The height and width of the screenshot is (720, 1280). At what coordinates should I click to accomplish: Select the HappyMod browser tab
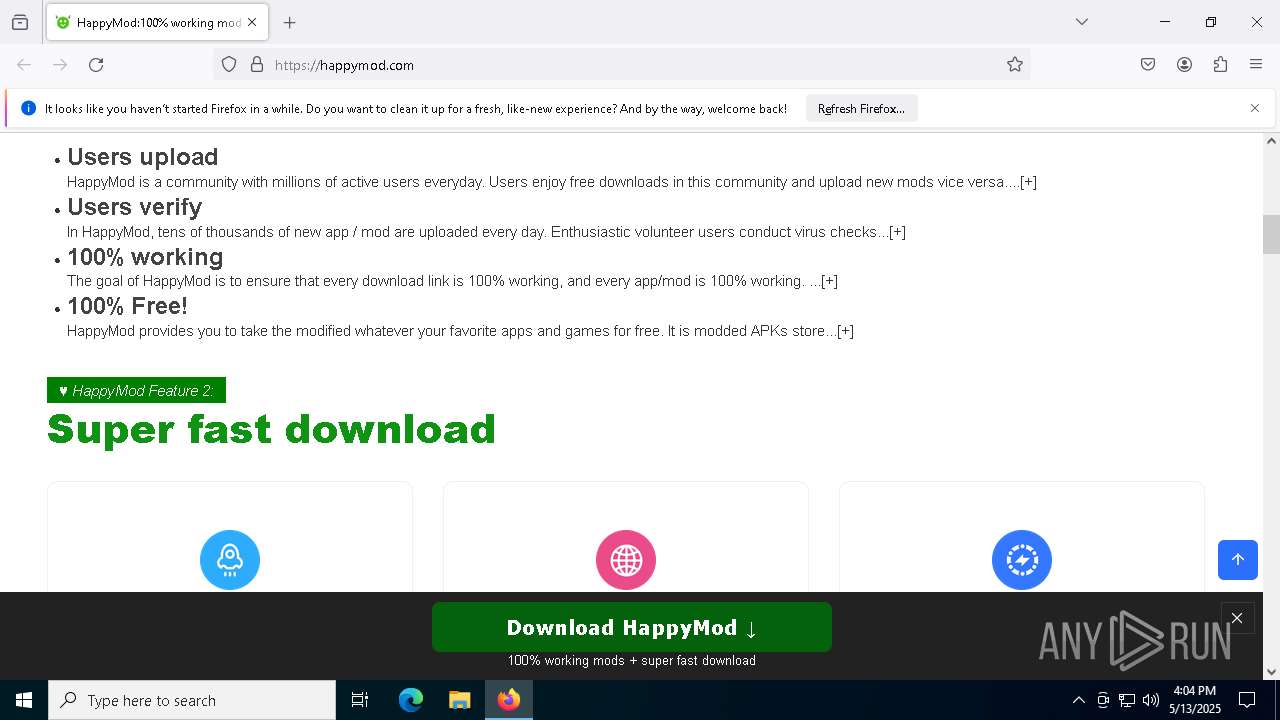[157, 22]
